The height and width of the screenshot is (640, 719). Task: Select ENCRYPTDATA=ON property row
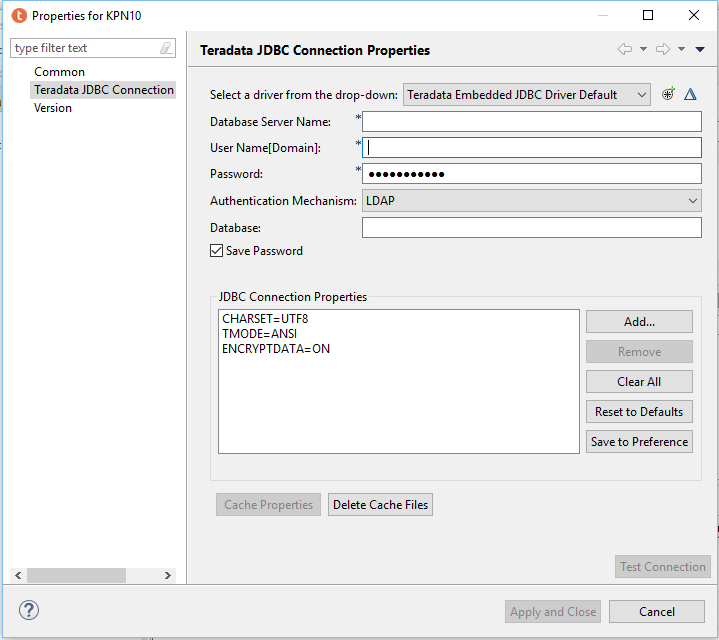[276, 349]
